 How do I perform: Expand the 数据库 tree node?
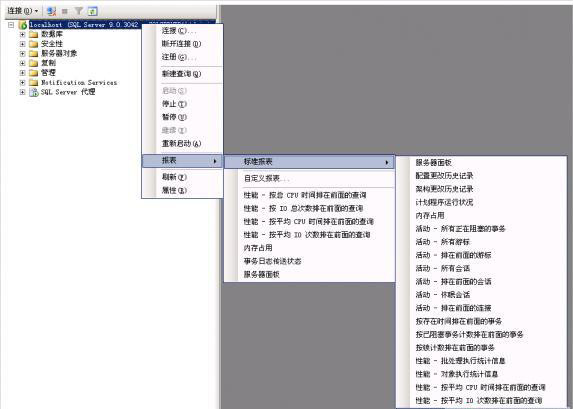[22, 34]
